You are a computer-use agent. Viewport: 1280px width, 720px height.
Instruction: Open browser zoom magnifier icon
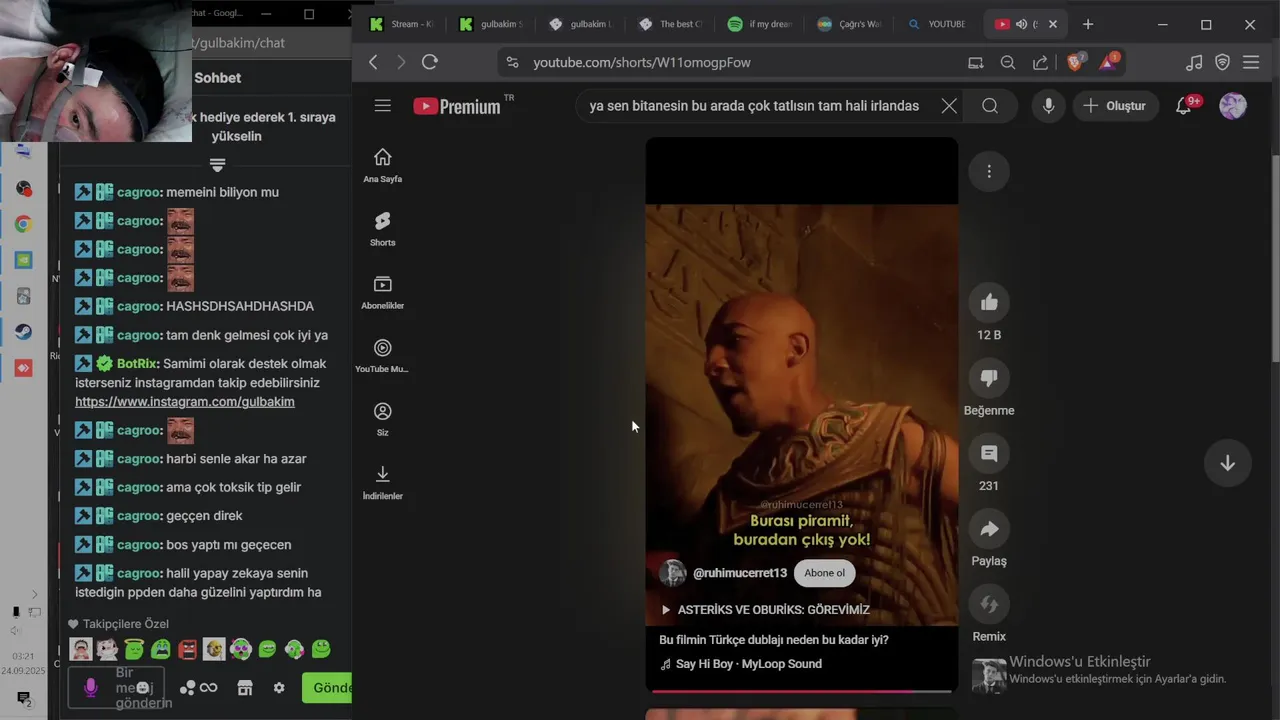1008,62
